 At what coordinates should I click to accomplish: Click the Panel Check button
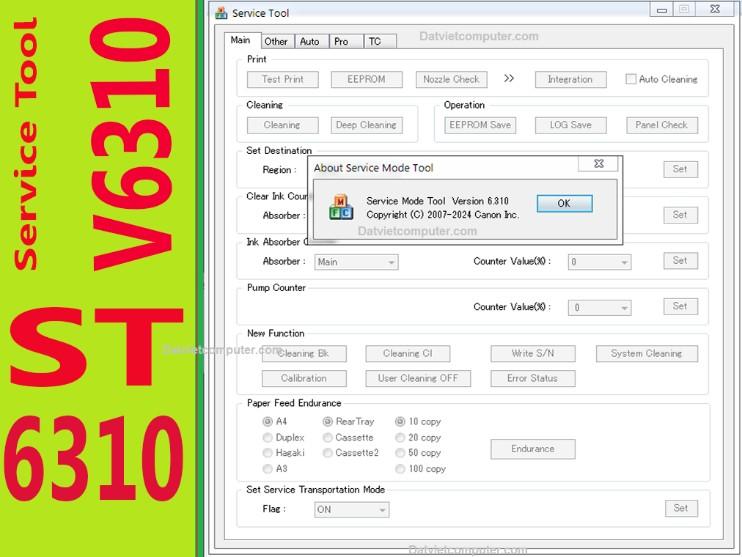pyautogui.click(x=662, y=125)
